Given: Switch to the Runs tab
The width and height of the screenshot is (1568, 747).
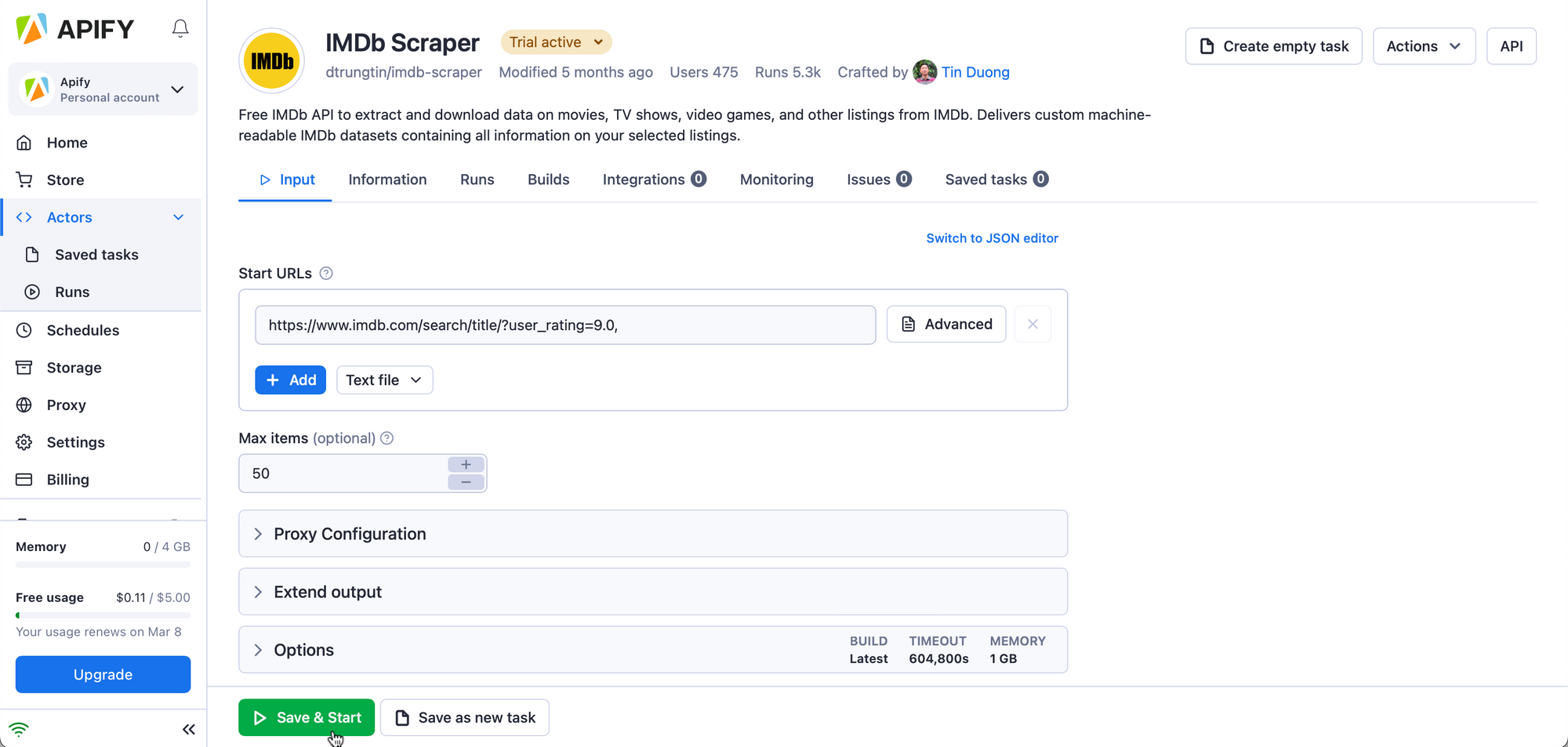Looking at the screenshot, I should click(x=477, y=179).
